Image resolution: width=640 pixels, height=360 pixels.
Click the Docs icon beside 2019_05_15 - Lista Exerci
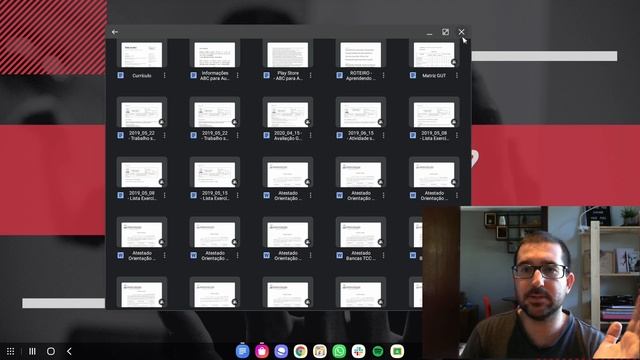pos(194,196)
